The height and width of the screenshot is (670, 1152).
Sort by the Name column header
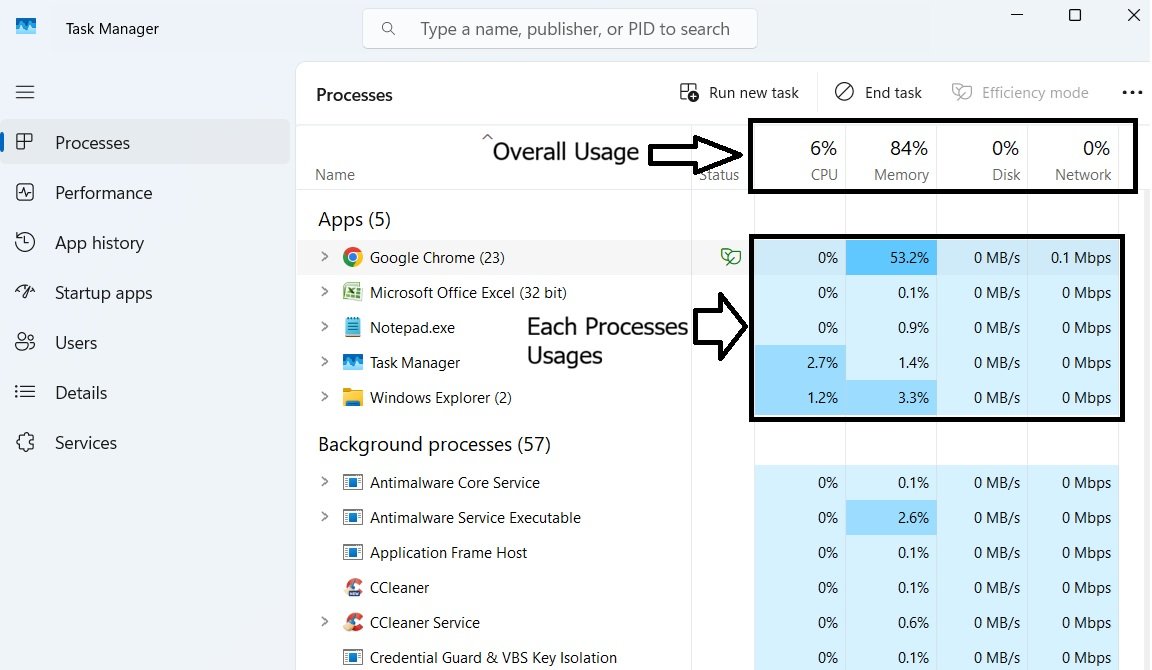tap(335, 175)
